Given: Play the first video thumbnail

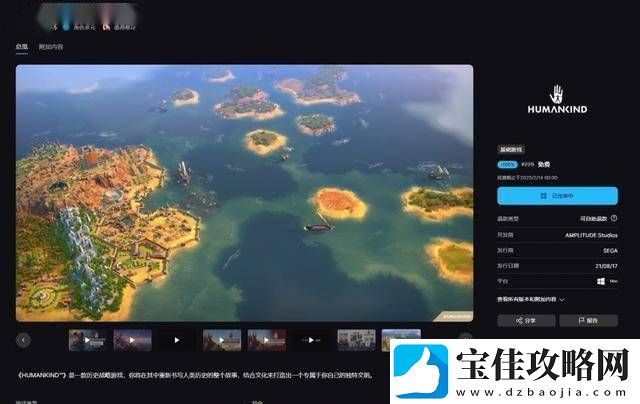Looking at the screenshot, I should tap(88, 340).
